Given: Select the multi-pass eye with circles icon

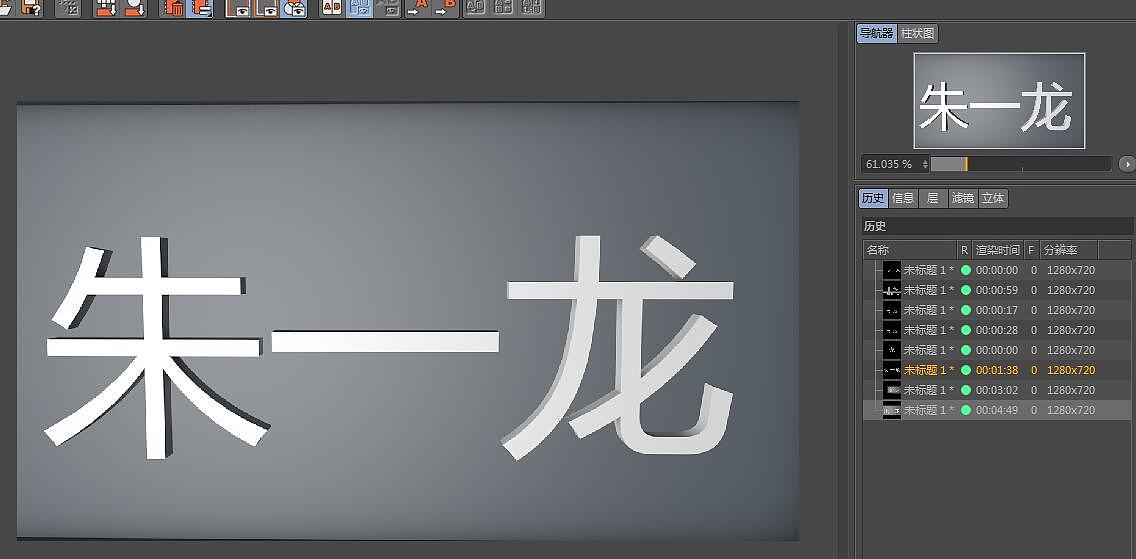Looking at the screenshot, I should [293, 8].
